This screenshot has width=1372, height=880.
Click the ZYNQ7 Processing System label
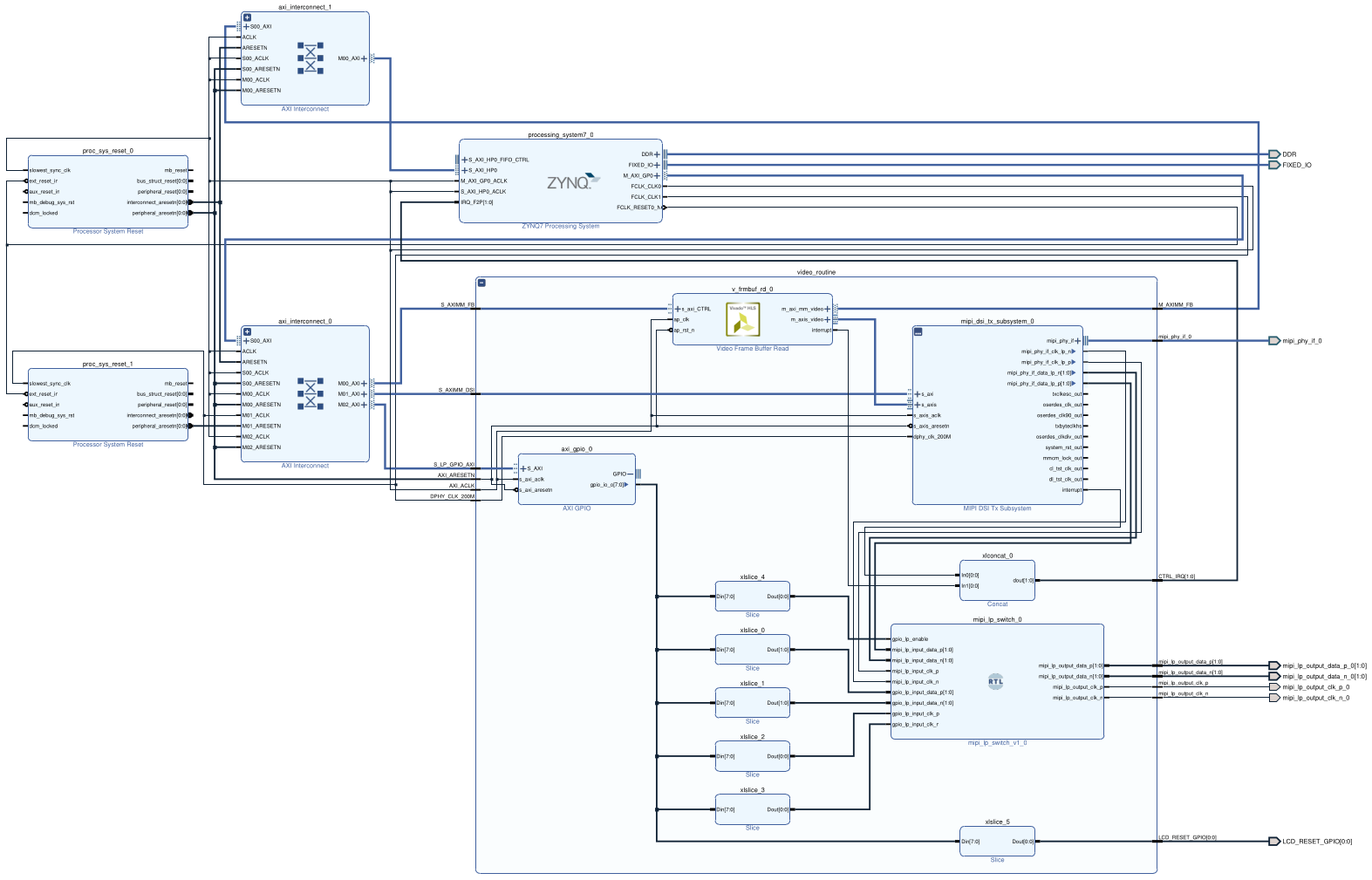pos(560,227)
